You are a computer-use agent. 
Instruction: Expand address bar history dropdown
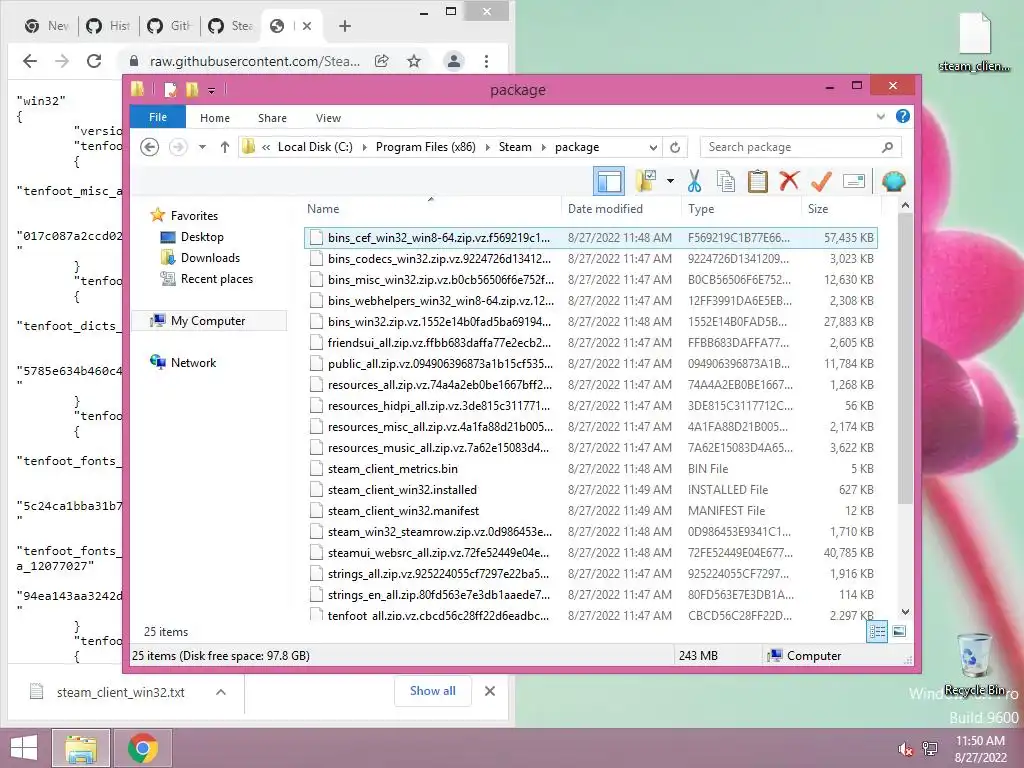(x=653, y=147)
